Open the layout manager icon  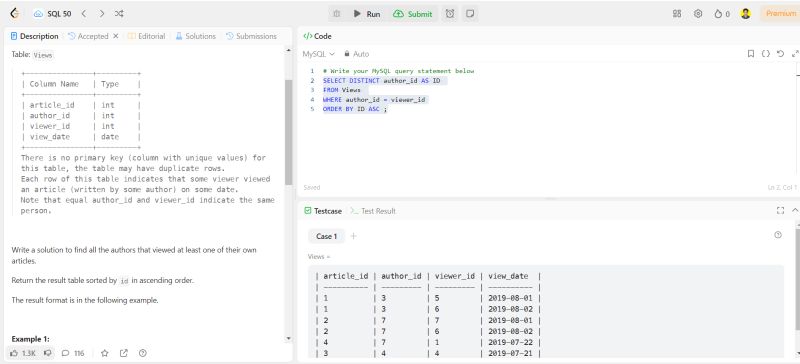tap(677, 14)
